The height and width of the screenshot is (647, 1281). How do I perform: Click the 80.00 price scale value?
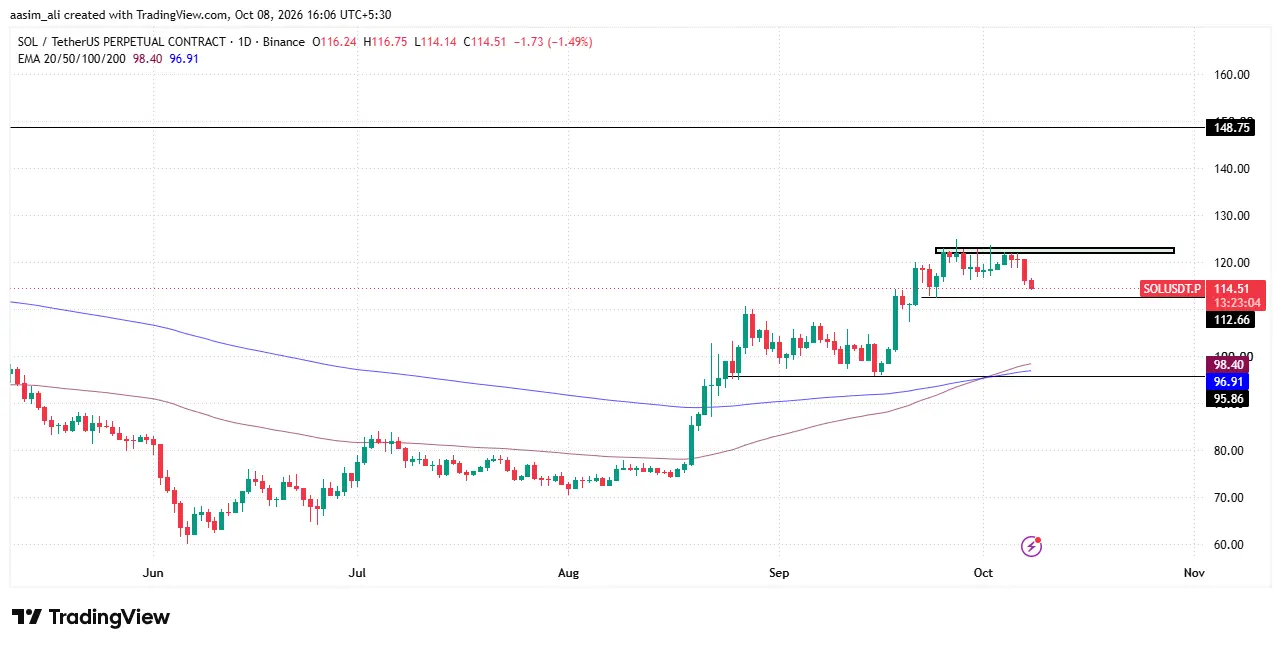tap(1229, 450)
